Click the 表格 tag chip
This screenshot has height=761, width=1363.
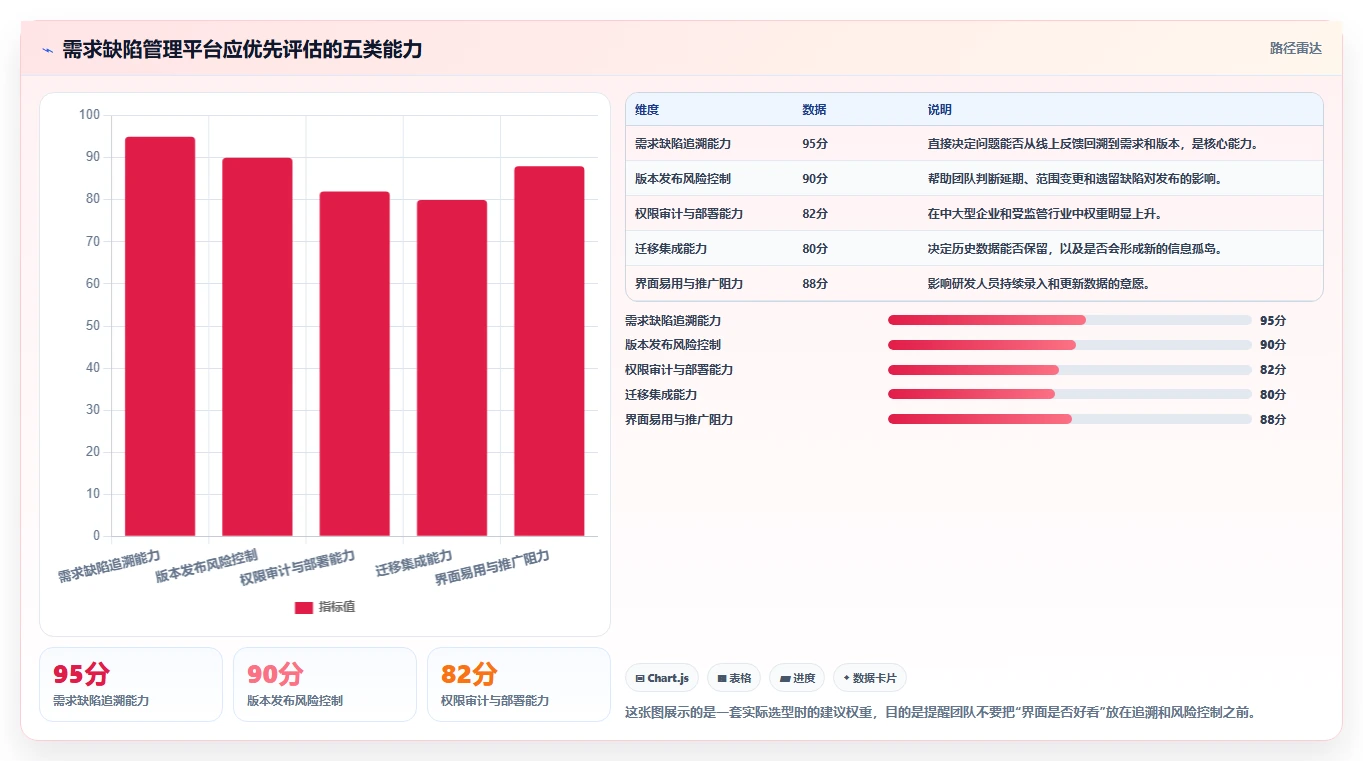734,678
